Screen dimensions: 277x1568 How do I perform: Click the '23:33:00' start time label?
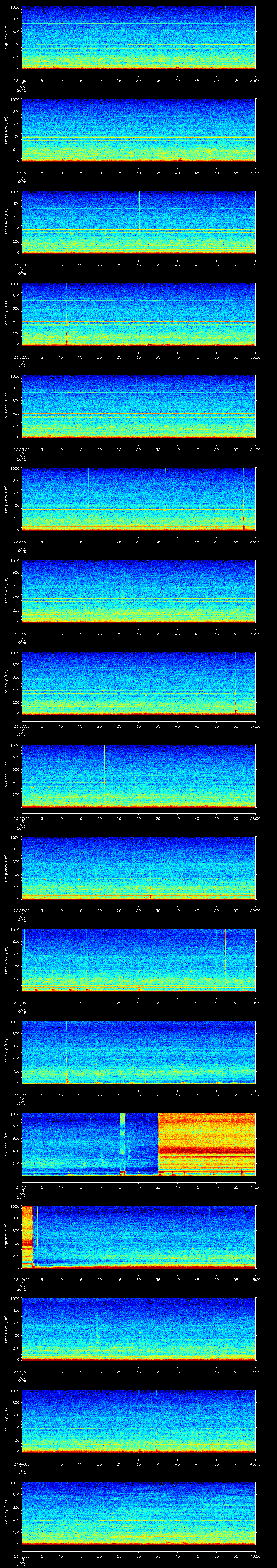point(22,449)
